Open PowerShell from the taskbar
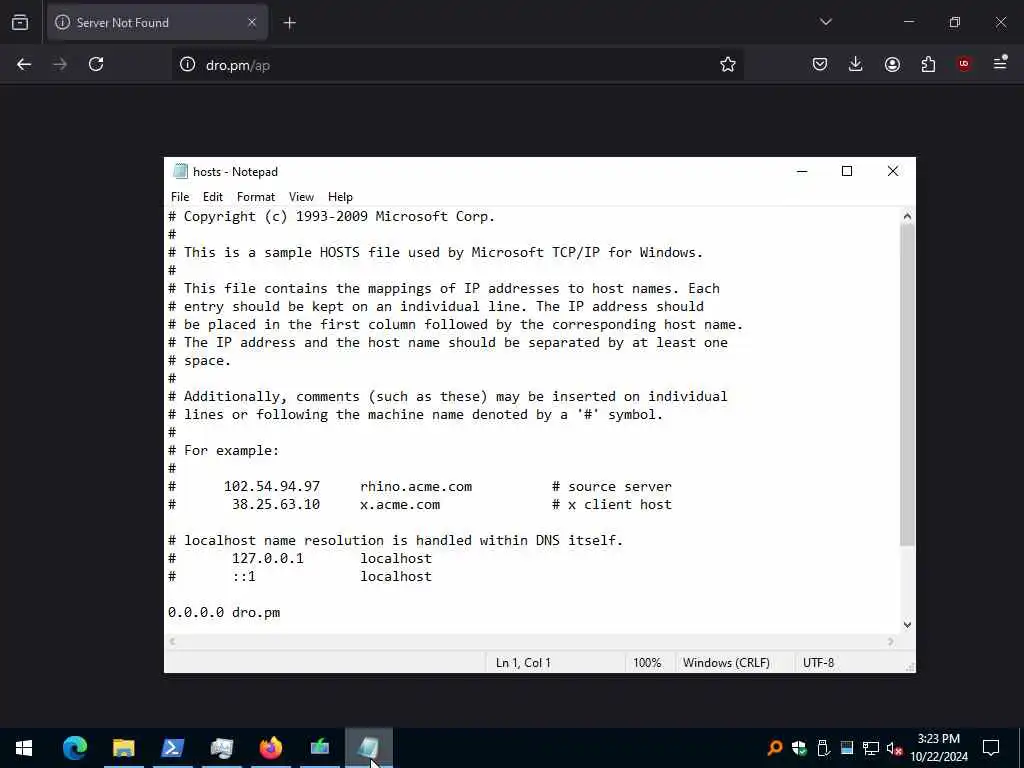The width and height of the screenshot is (1024, 768). tap(172, 748)
